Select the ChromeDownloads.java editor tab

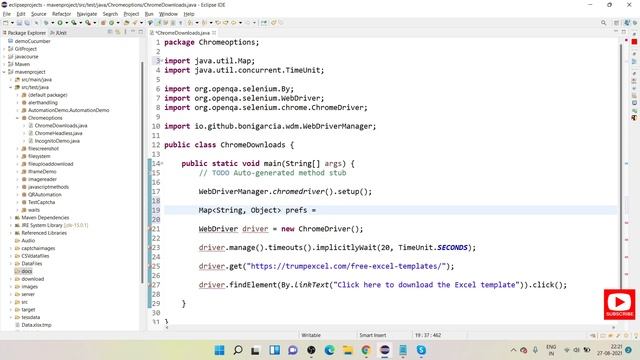point(182,33)
